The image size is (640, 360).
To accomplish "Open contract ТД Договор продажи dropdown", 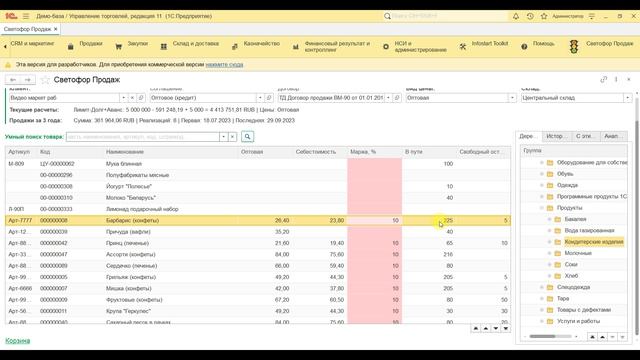I will tap(388, 98).
